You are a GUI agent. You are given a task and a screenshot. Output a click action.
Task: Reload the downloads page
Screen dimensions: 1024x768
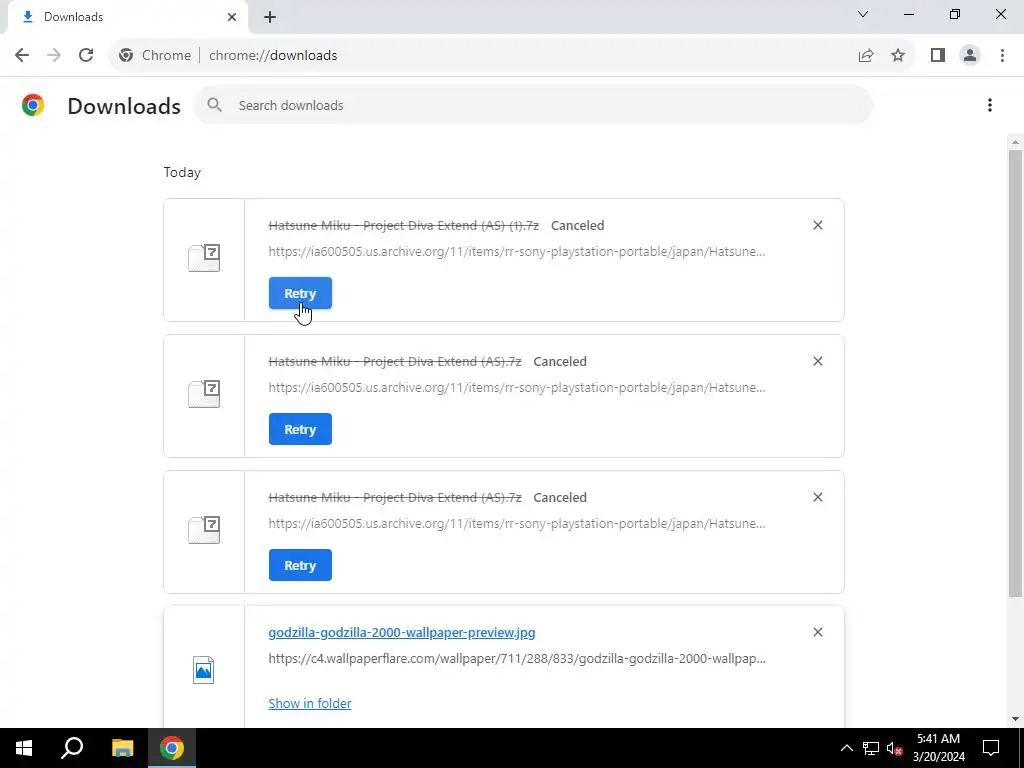[x=86, y=56]
